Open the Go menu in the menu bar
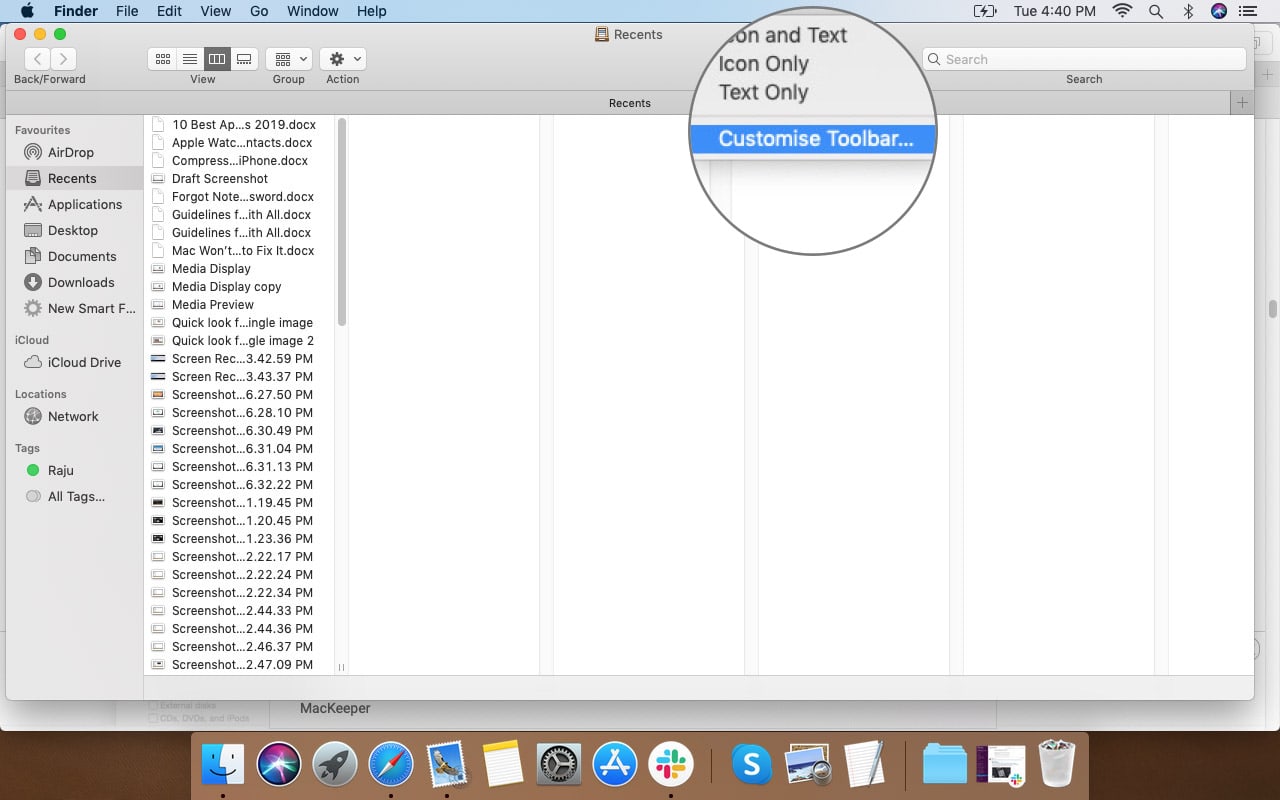Screen dimensions: 1280x800 (259, 11)
